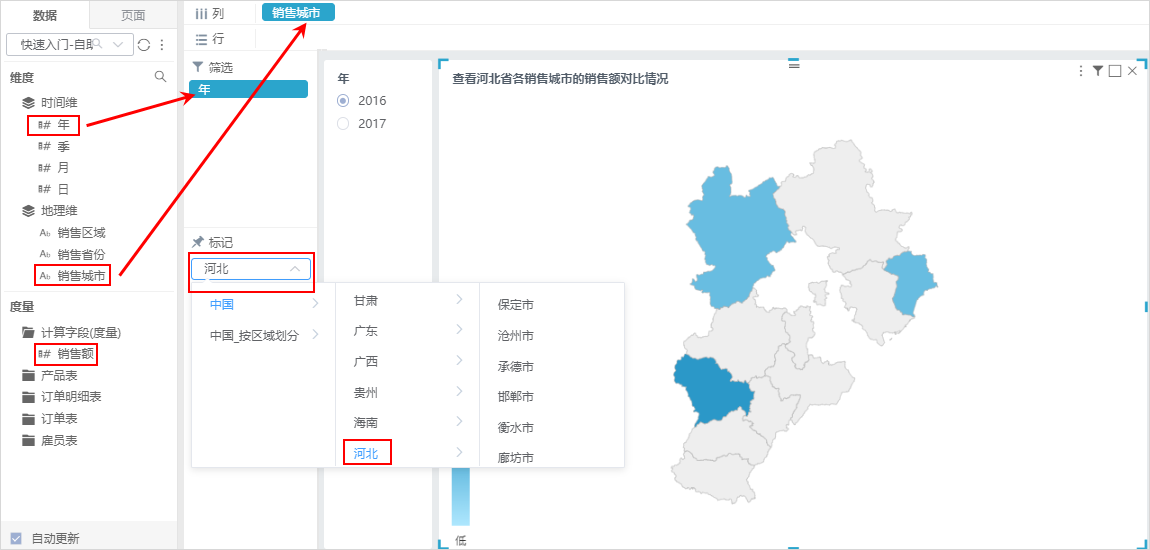Click the chart filter funnel icon
The width and height of the screenshot is (1150, 550).
[1097, 70]
